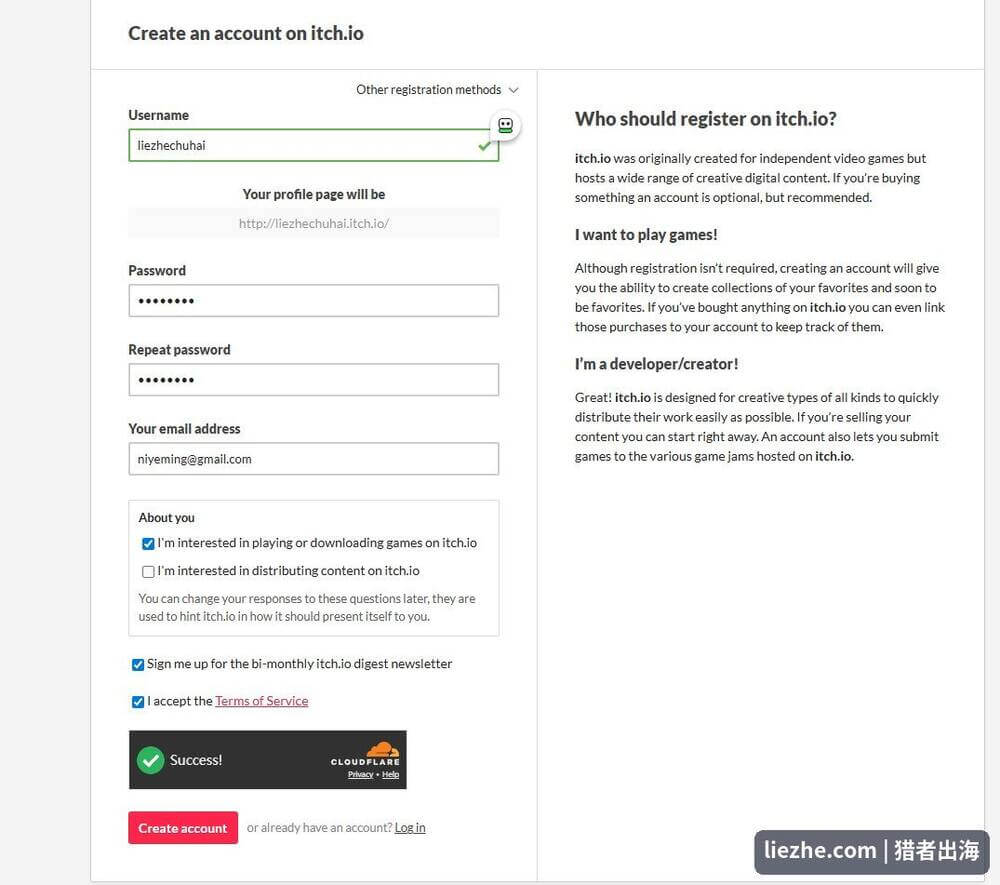Toggle the bi-monthly digest newsletter checkbox
The image size is (1000, 885).
point(138,664)
